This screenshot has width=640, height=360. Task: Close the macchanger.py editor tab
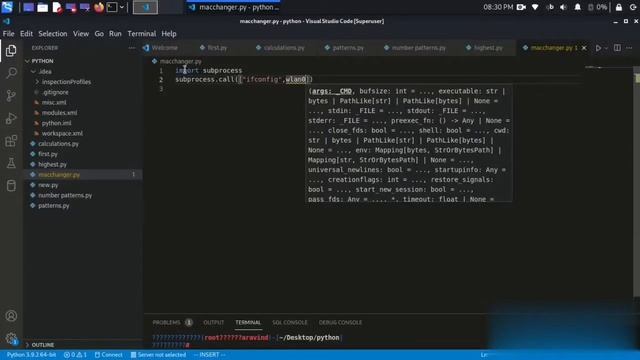coord(584,48)
